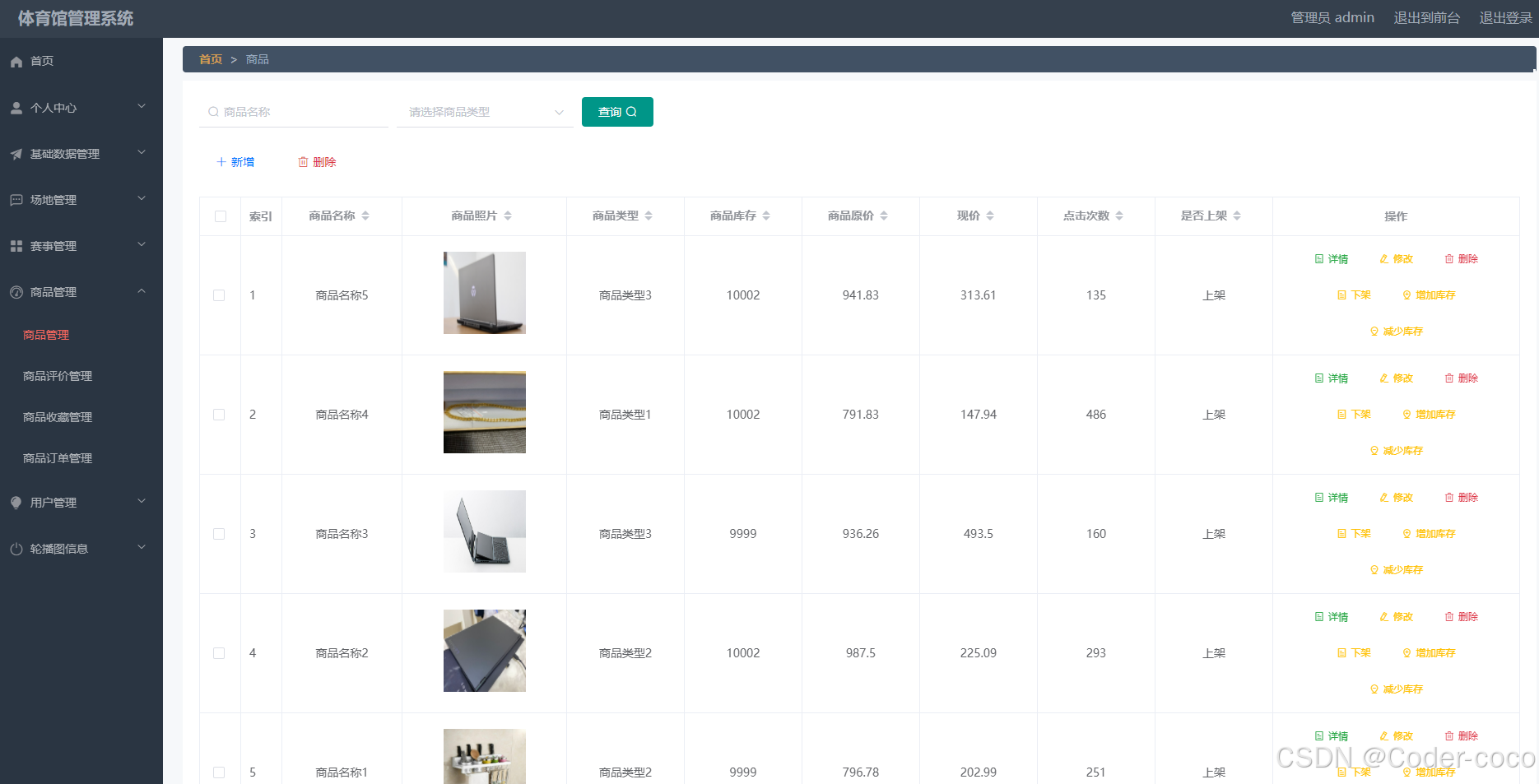Click 退出到前台 in top bar

tap(1427, 18)
